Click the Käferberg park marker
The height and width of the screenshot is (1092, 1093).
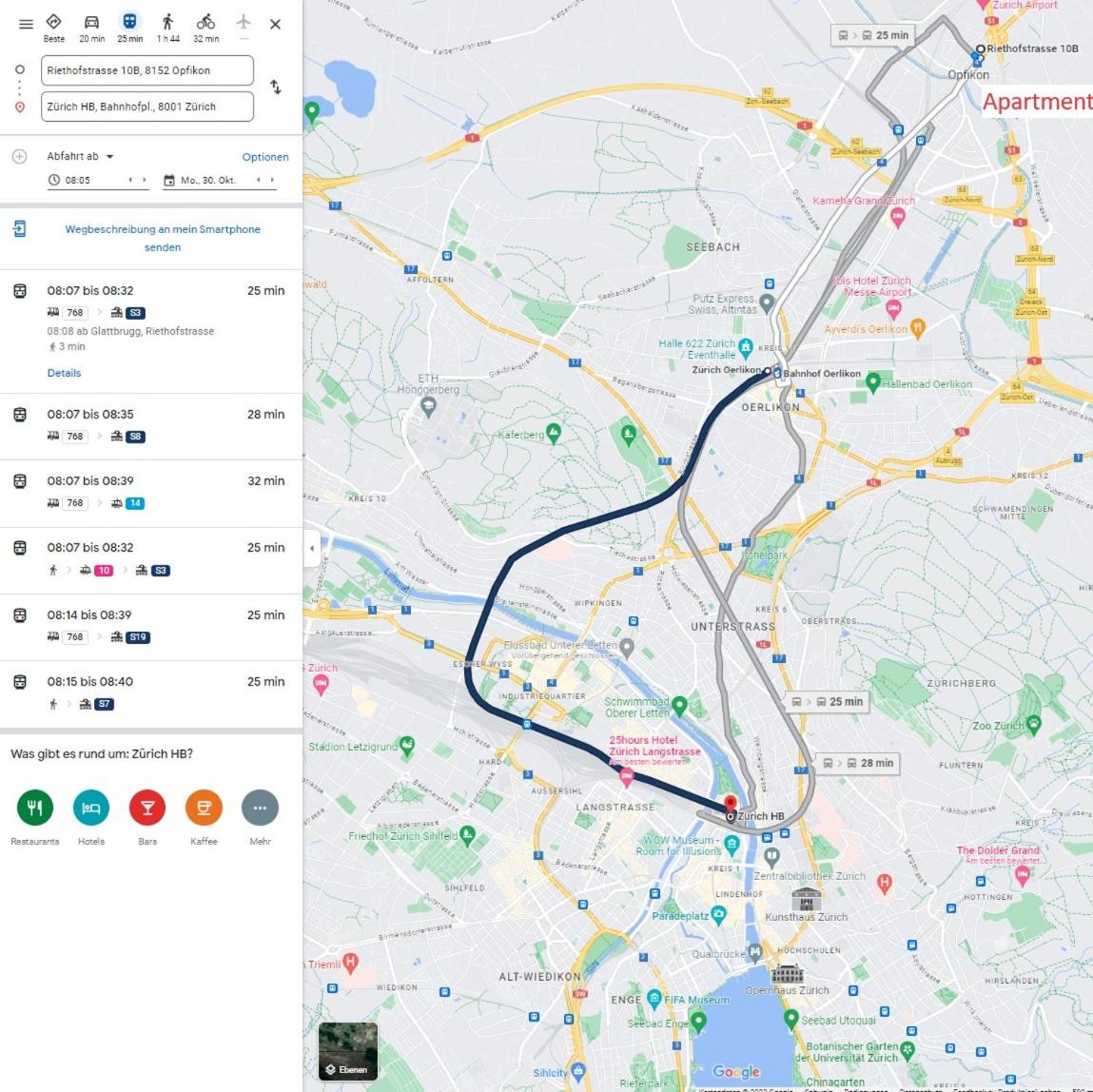point(554,433)
